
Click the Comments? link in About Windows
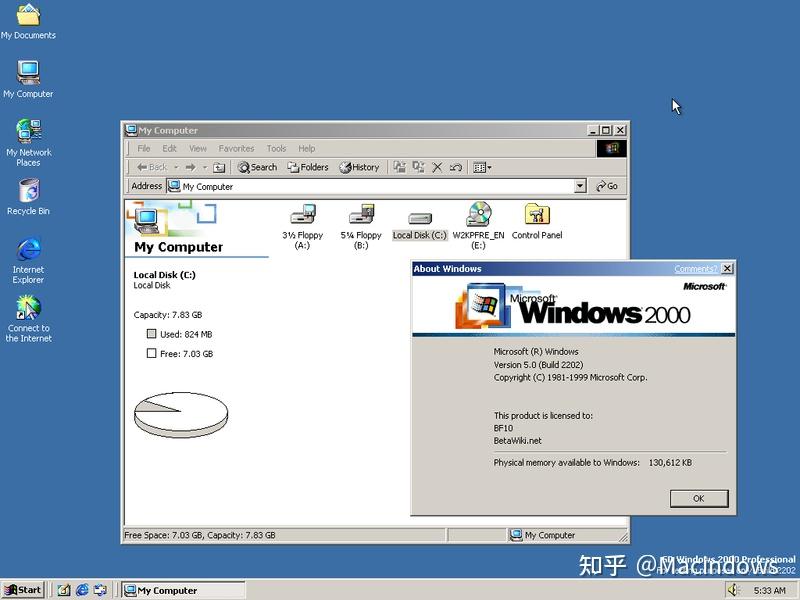pos(703,268)
